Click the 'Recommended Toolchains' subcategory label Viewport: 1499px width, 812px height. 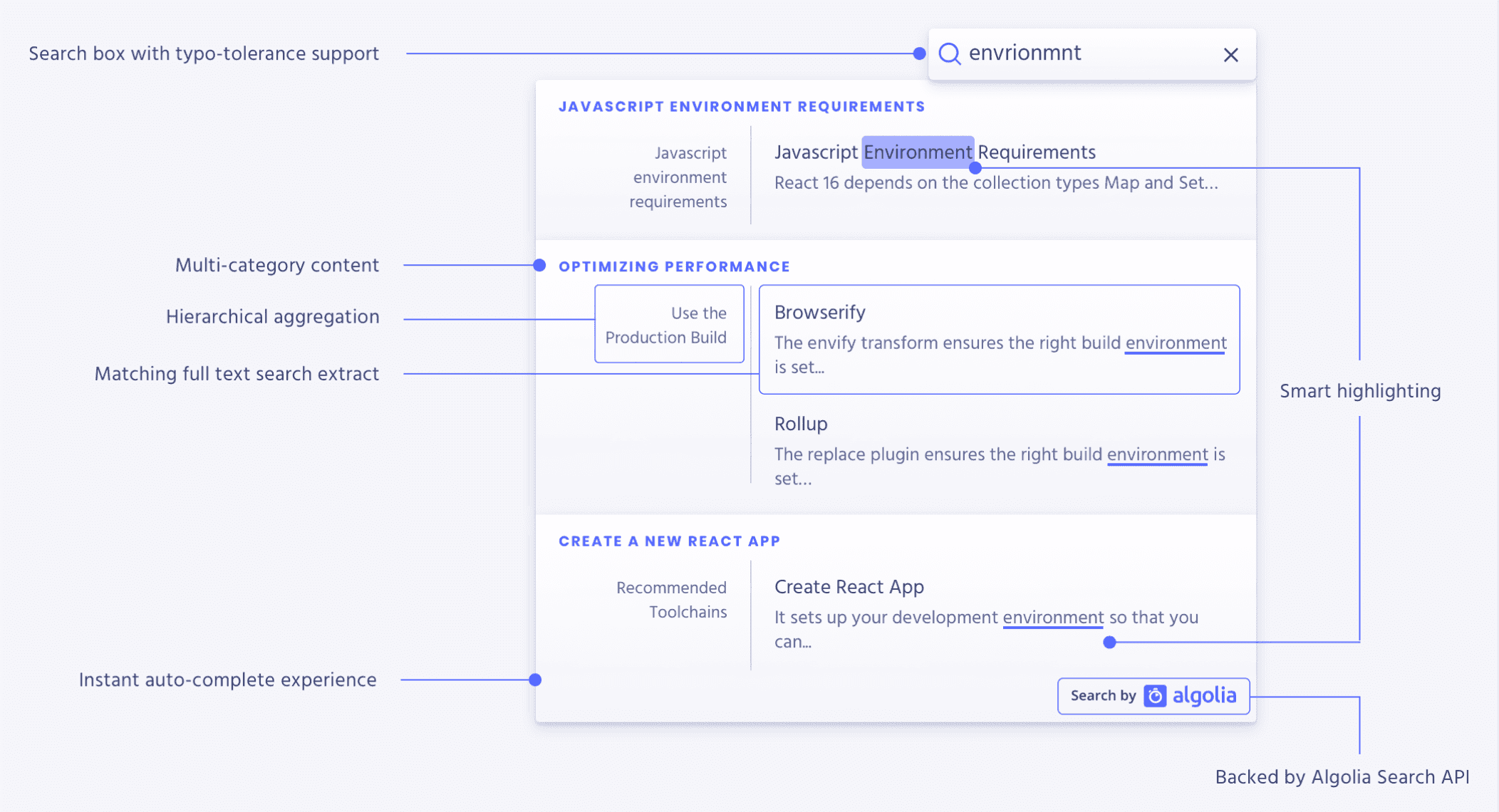671,600
